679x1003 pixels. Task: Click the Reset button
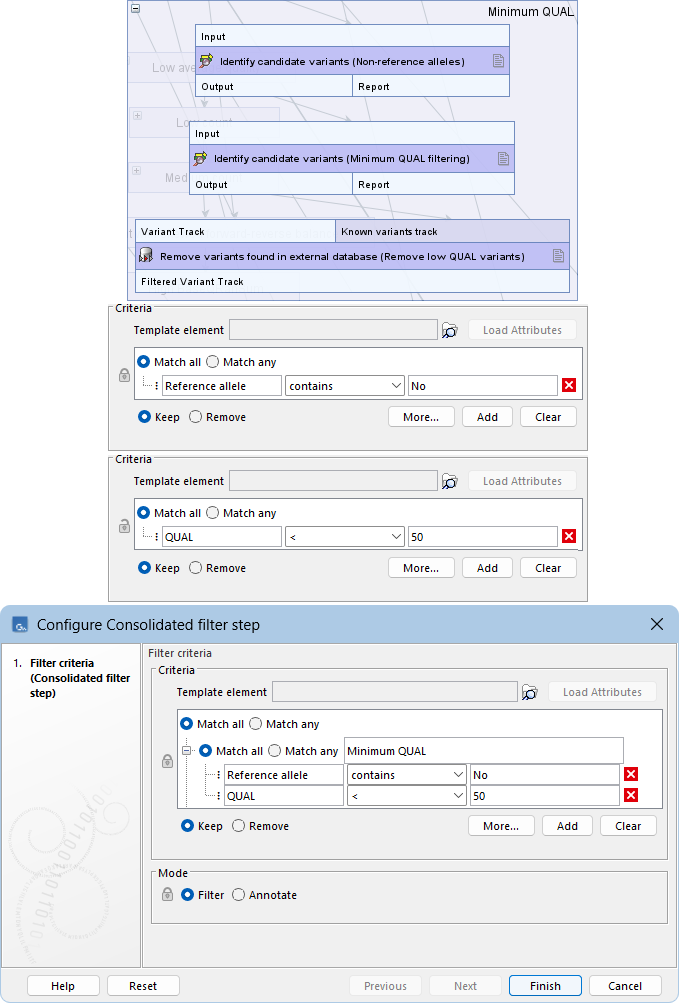143,986
